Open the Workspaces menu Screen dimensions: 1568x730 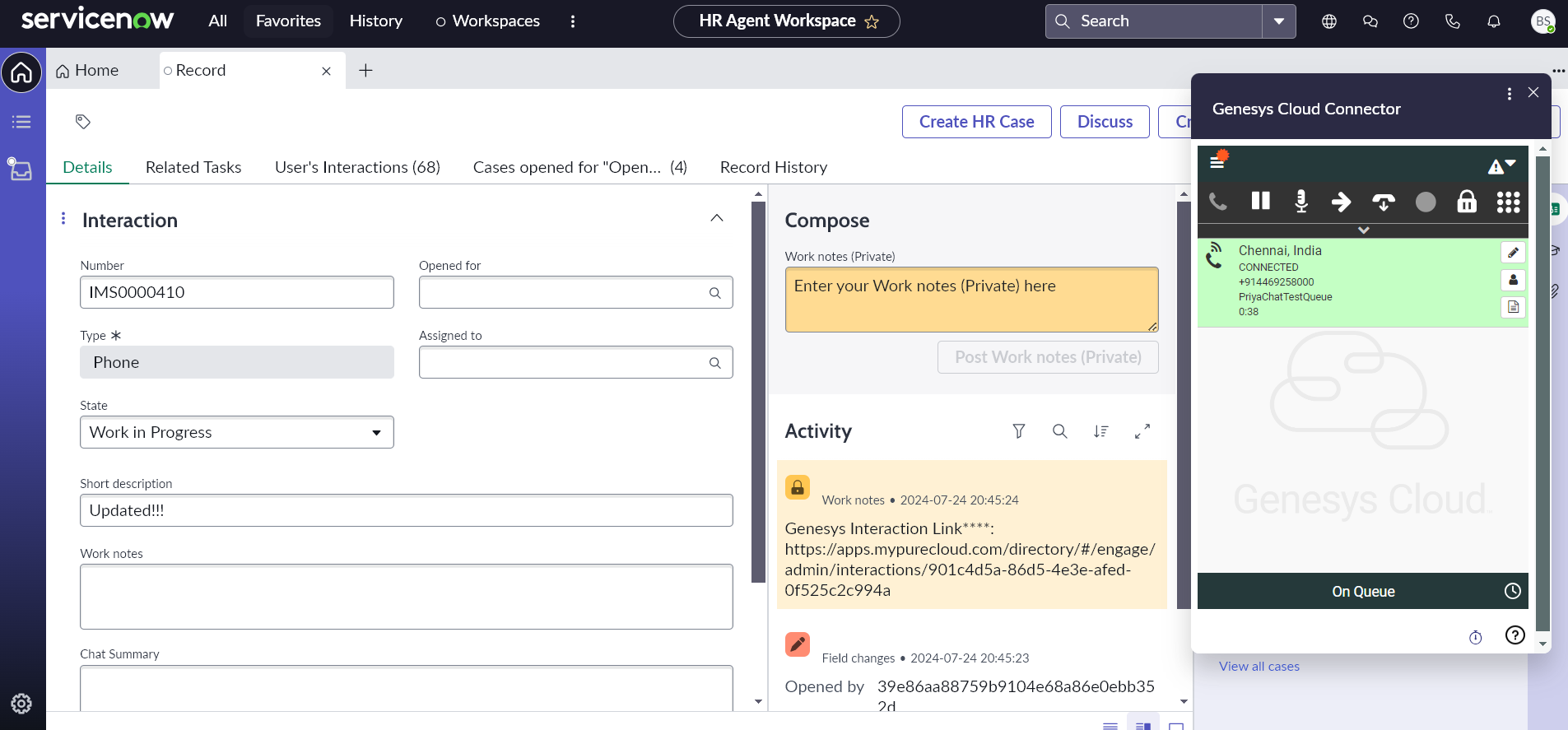488,21
